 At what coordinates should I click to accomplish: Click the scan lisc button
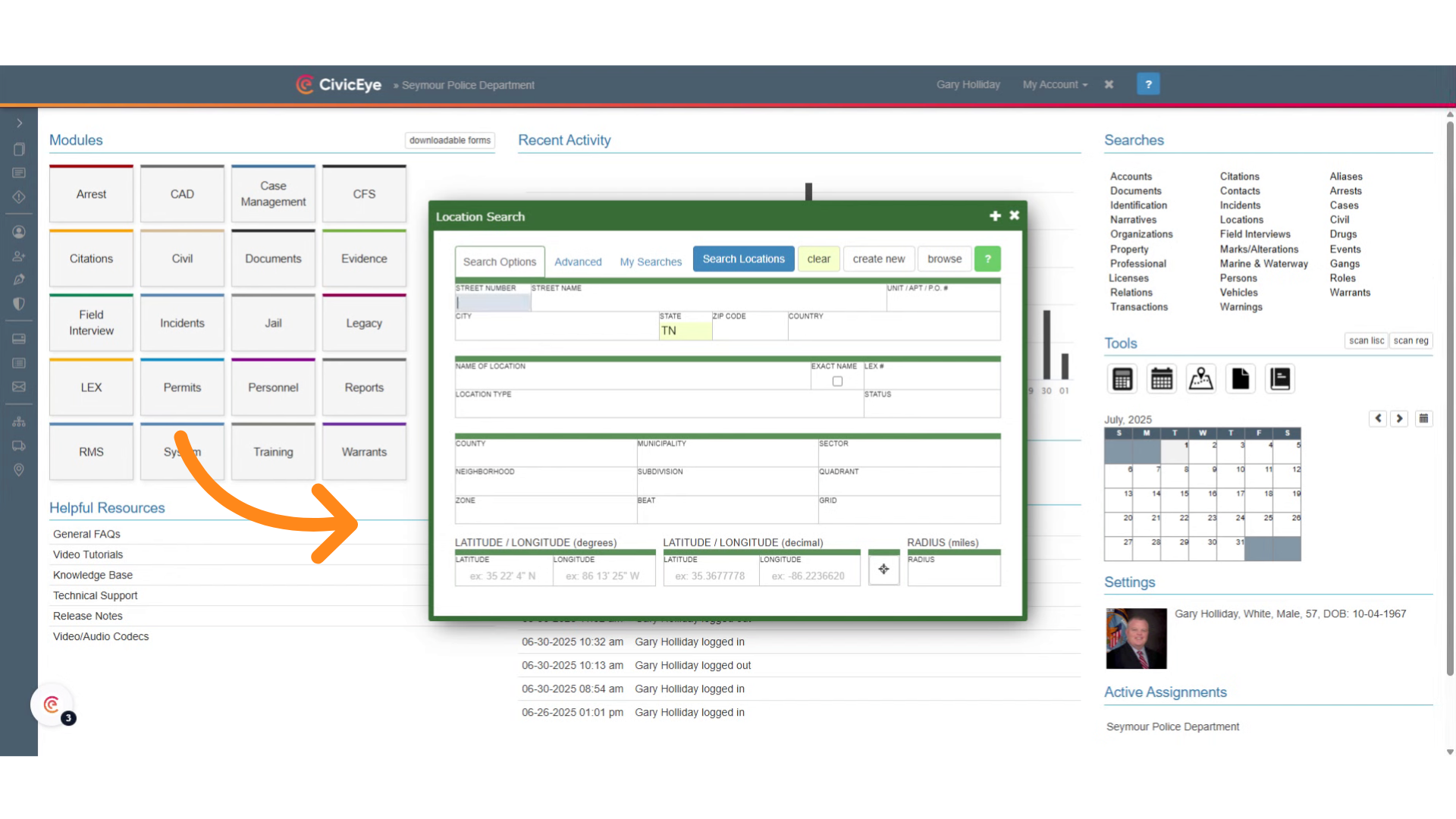tap(1367, 340)
